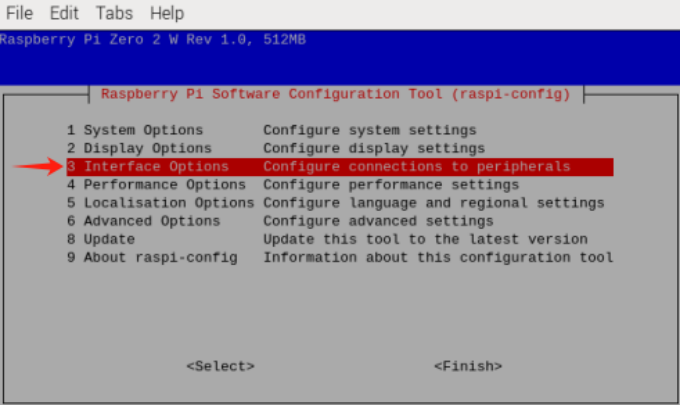Open the Tabs menu

click(114, 13)
